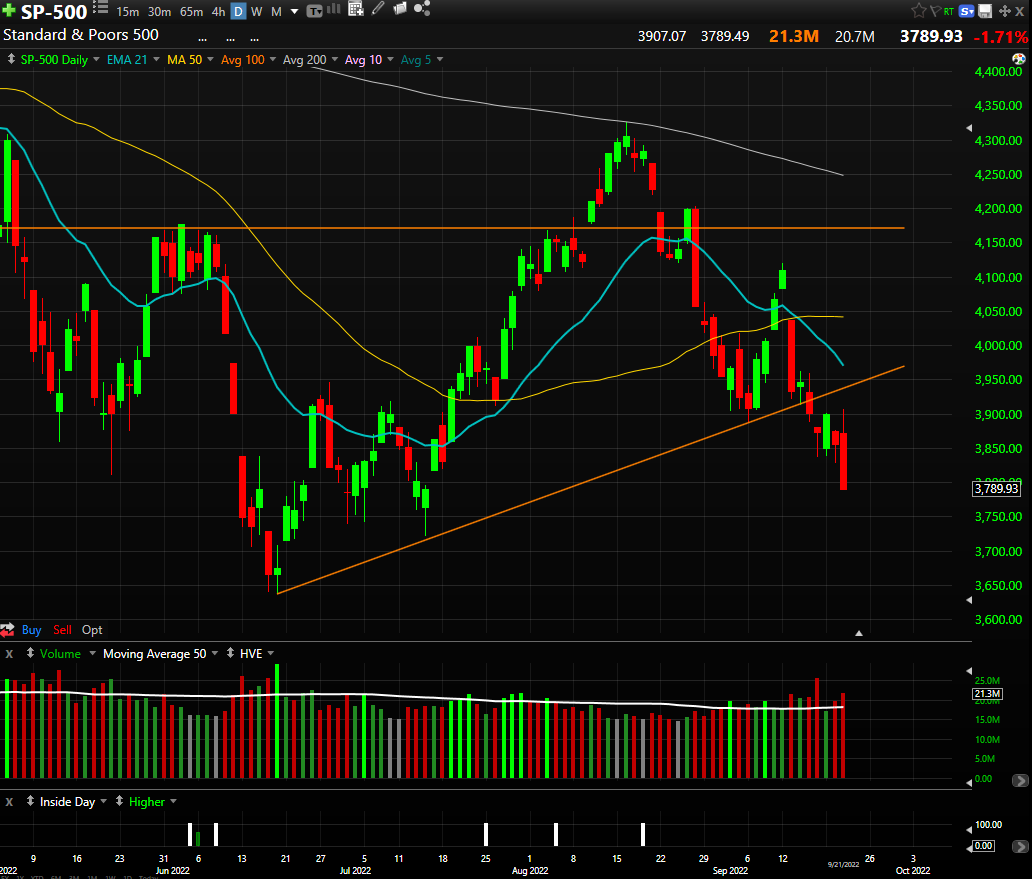Click the green plus add-symbol icon

9,11
